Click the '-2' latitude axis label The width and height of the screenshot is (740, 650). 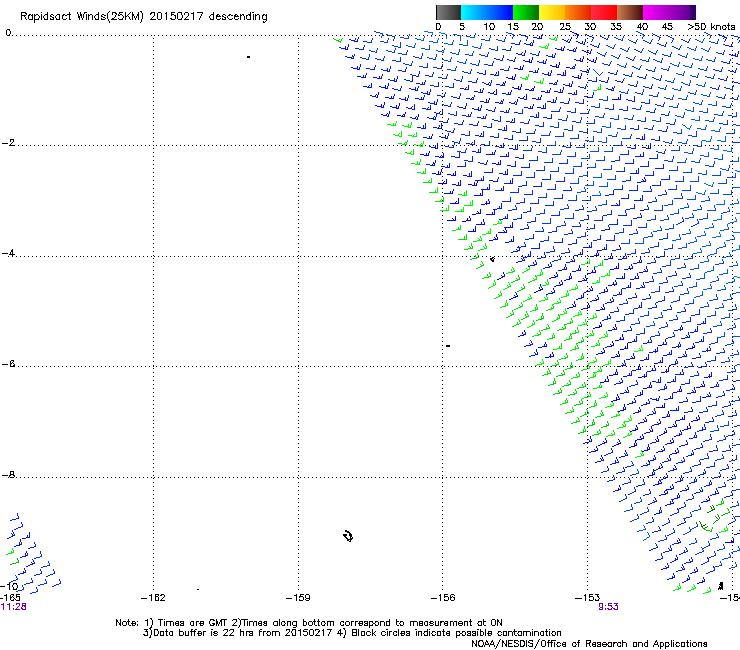pos(8,143)
